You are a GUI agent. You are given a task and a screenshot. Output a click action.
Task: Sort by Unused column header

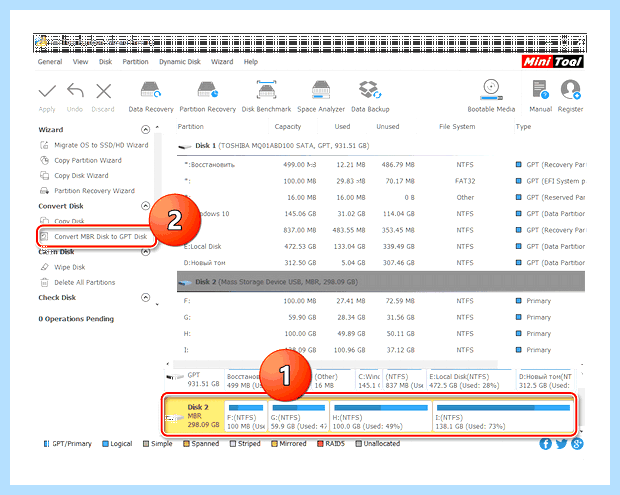tap(388, 127)
